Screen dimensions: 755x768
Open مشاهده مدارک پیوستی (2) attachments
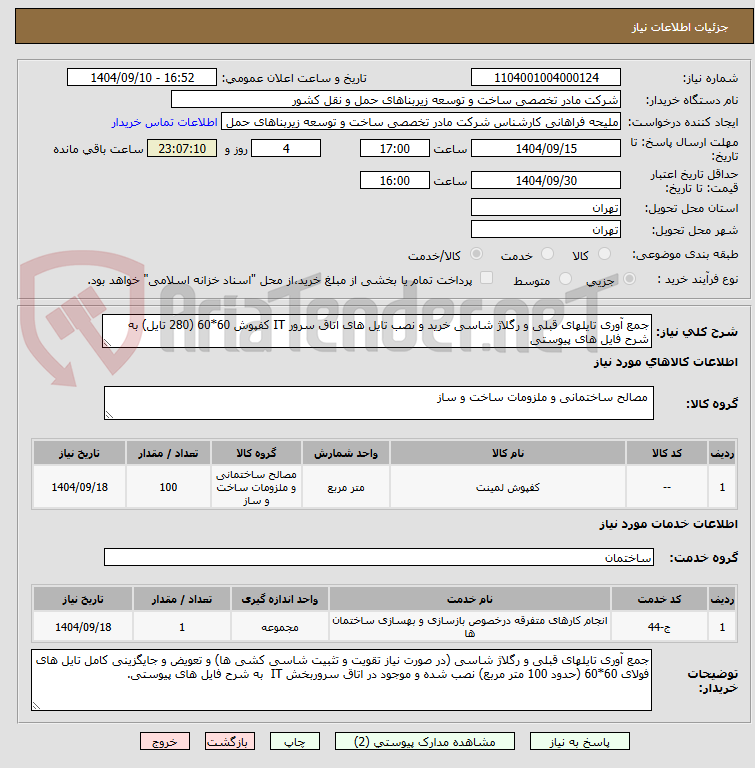tap(424, 742)
